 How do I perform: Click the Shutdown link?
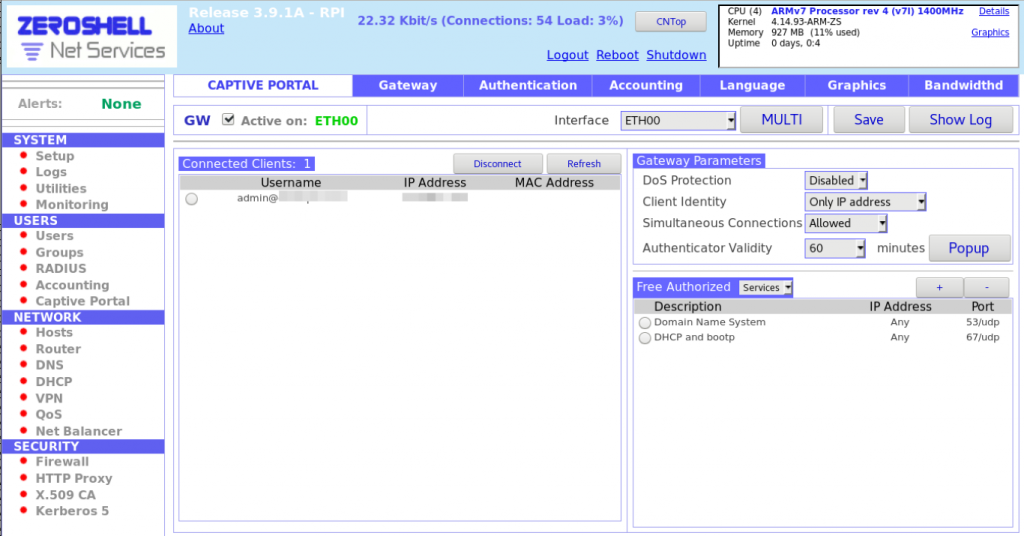click(676, 55)
